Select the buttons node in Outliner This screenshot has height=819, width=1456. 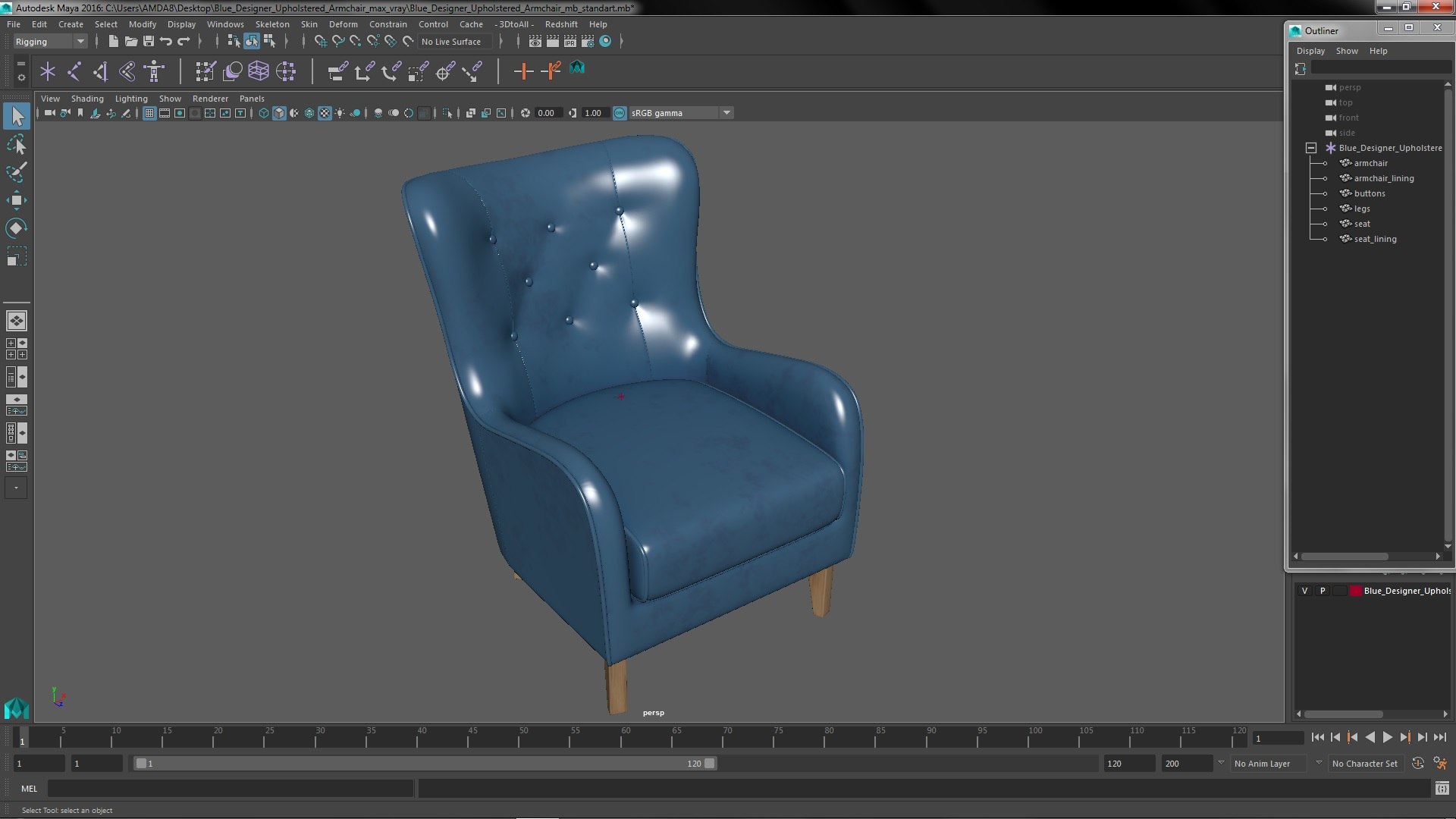1370,193
